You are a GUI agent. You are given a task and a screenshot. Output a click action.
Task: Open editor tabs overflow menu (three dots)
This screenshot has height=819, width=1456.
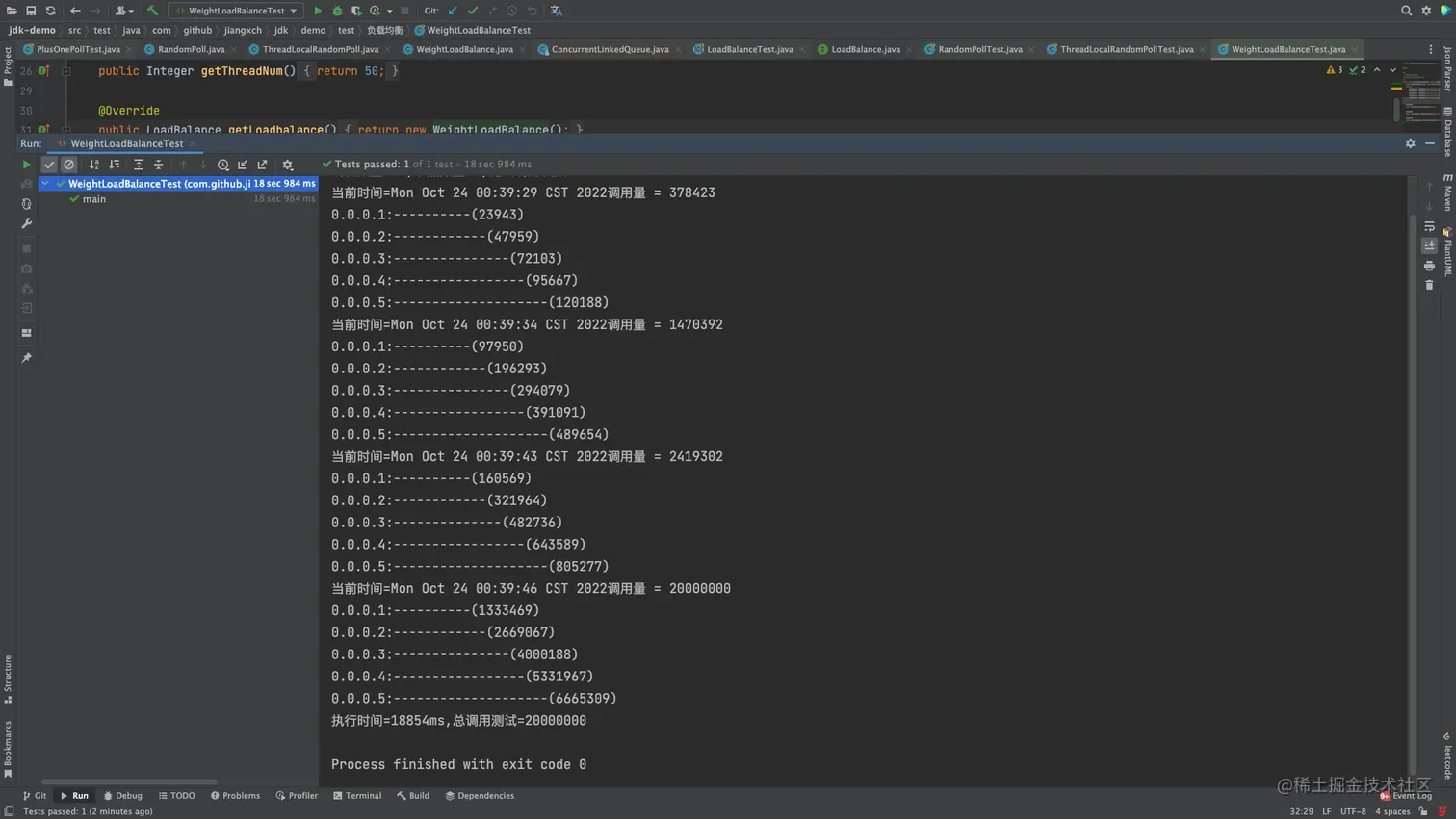coord(1430,49)
